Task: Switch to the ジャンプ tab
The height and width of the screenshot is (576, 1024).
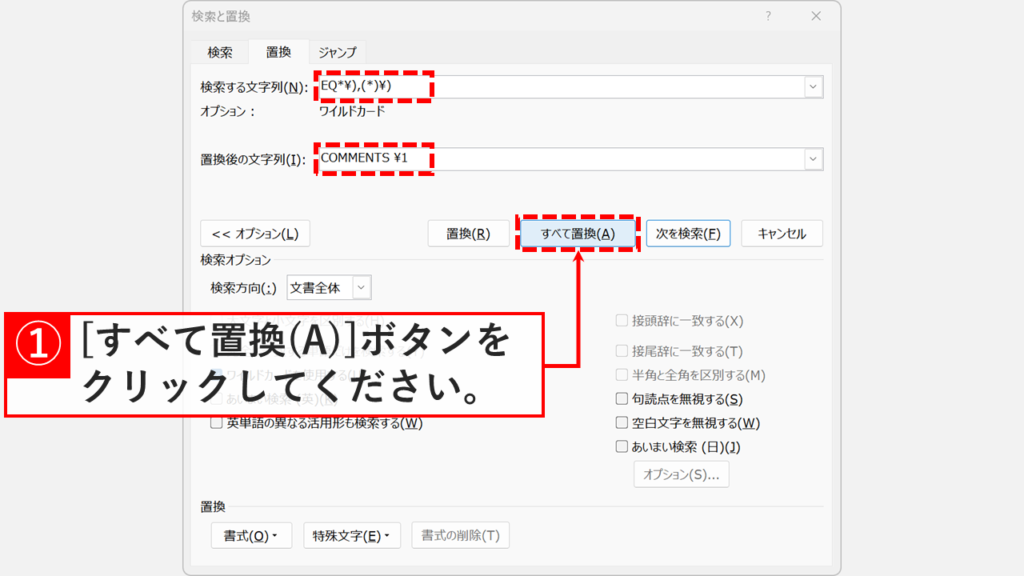Action: (x=337, y=51)
